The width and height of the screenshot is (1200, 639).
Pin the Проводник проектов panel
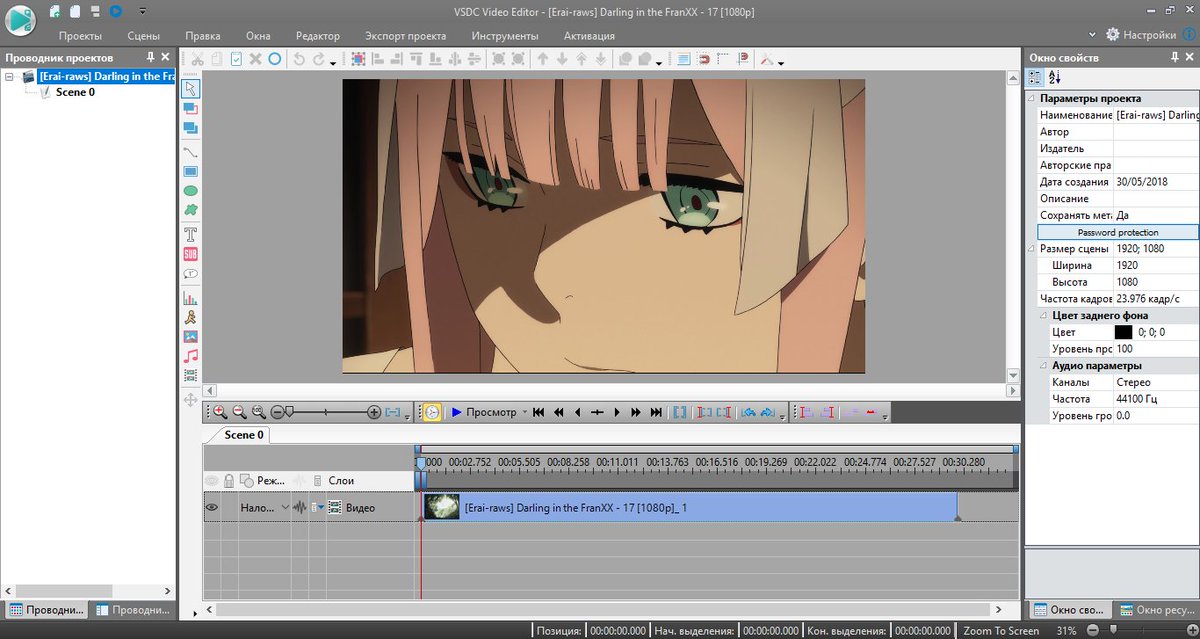tap(151, 58)
